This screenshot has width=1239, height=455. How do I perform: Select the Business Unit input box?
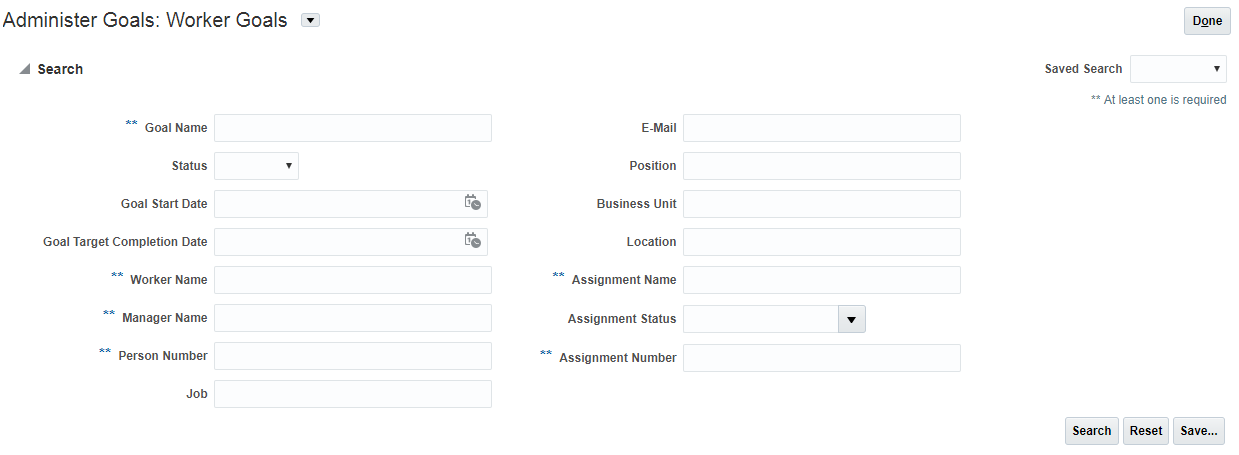click(821, 204)
